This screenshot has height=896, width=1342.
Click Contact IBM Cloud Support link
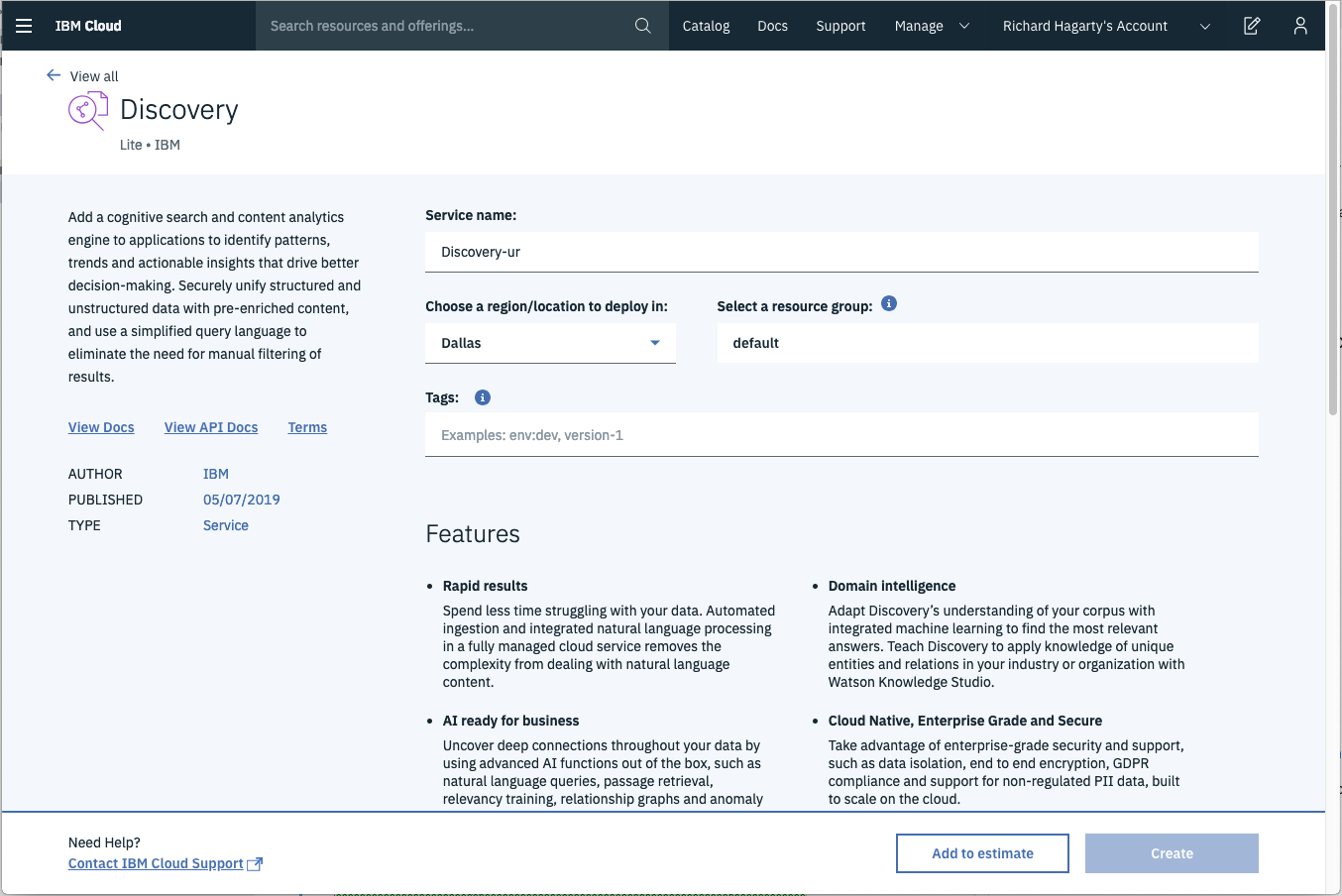(156, 863)
